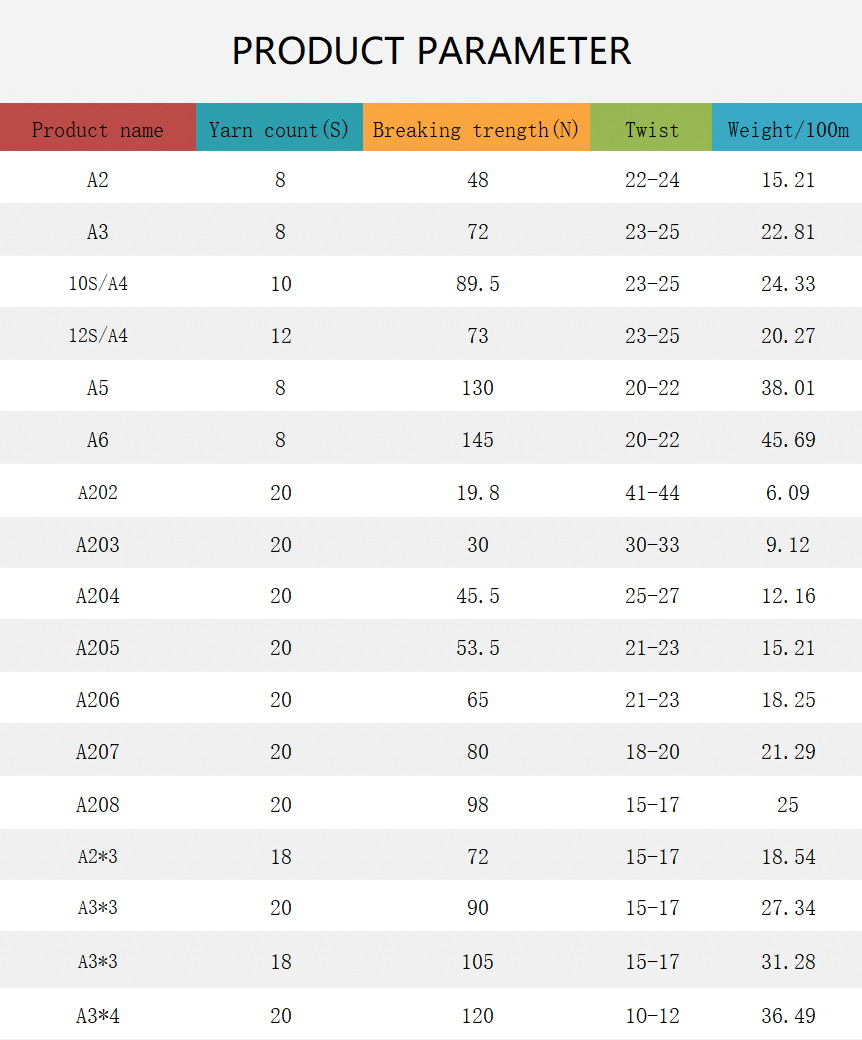Click the A2*3 product name

tap(97, 856)
